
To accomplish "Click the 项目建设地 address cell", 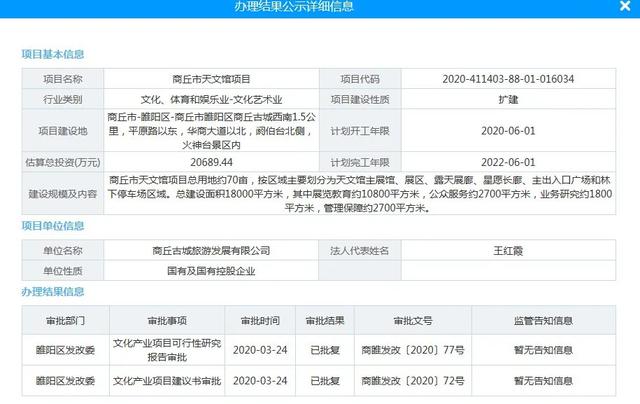I will coord(211,131).
